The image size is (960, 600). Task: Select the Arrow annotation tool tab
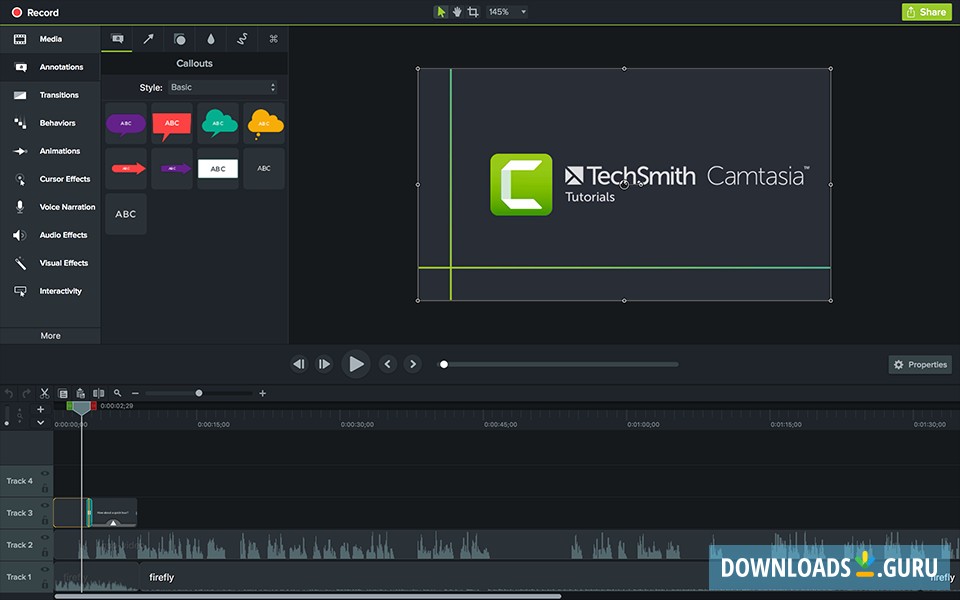click(x=148, y=39)
